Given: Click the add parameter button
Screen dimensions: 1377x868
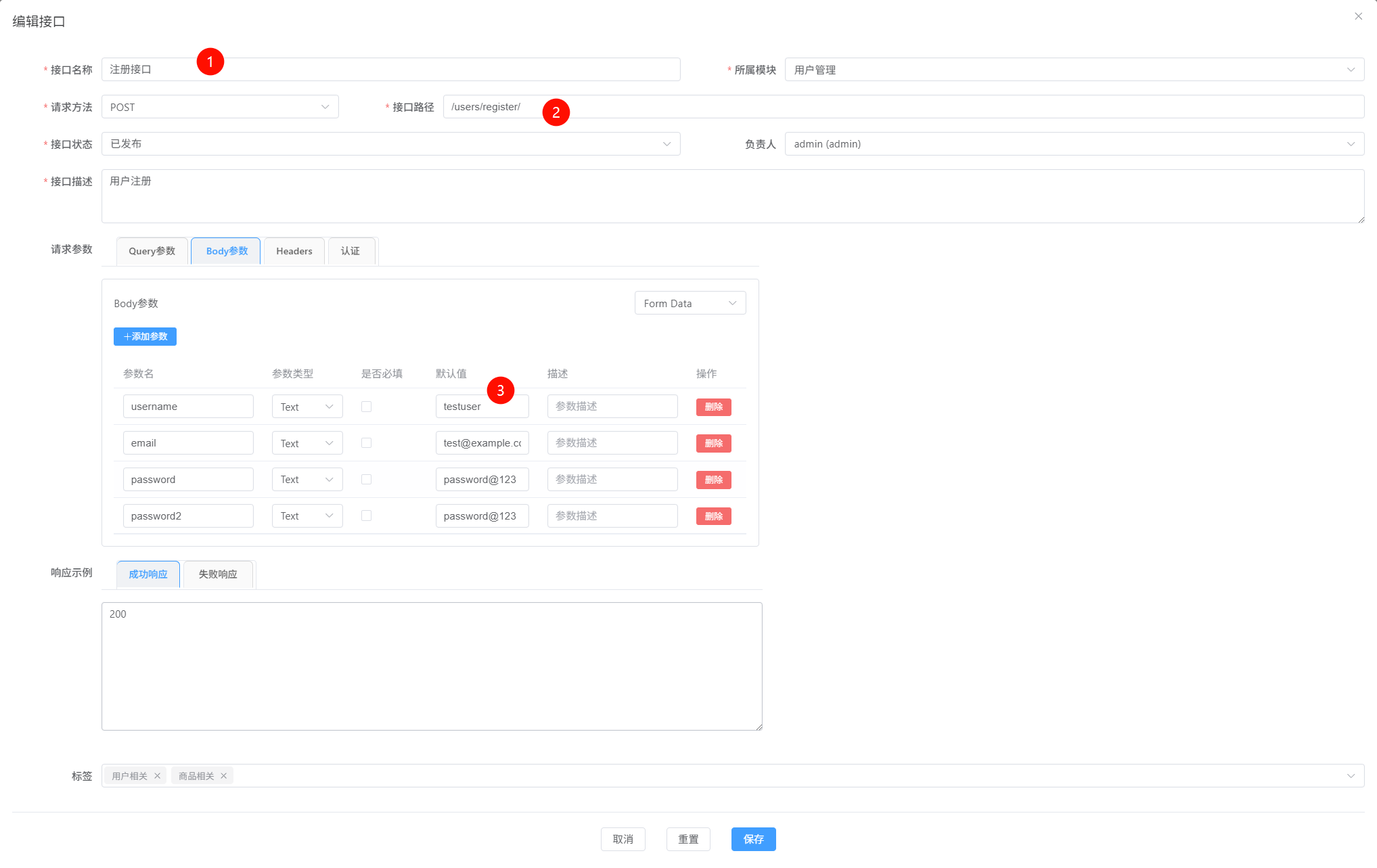Looking at the screenshot, I should tap(145, 336).
